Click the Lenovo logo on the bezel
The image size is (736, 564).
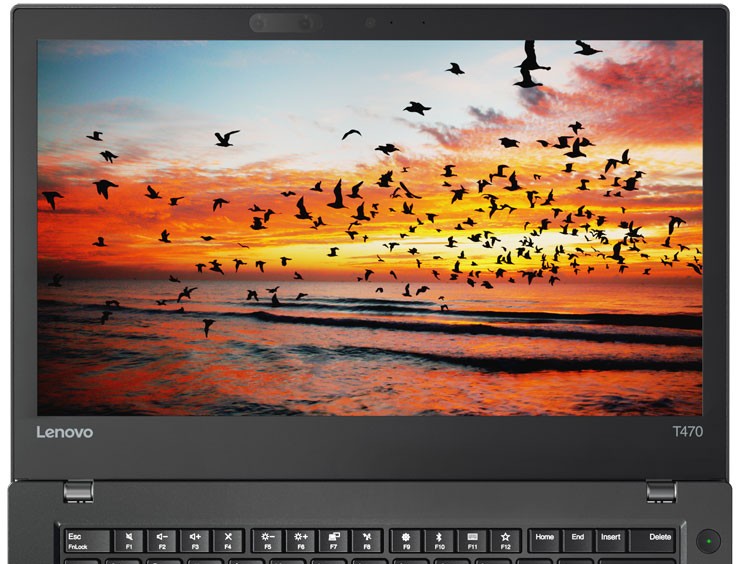click(65, 432)
